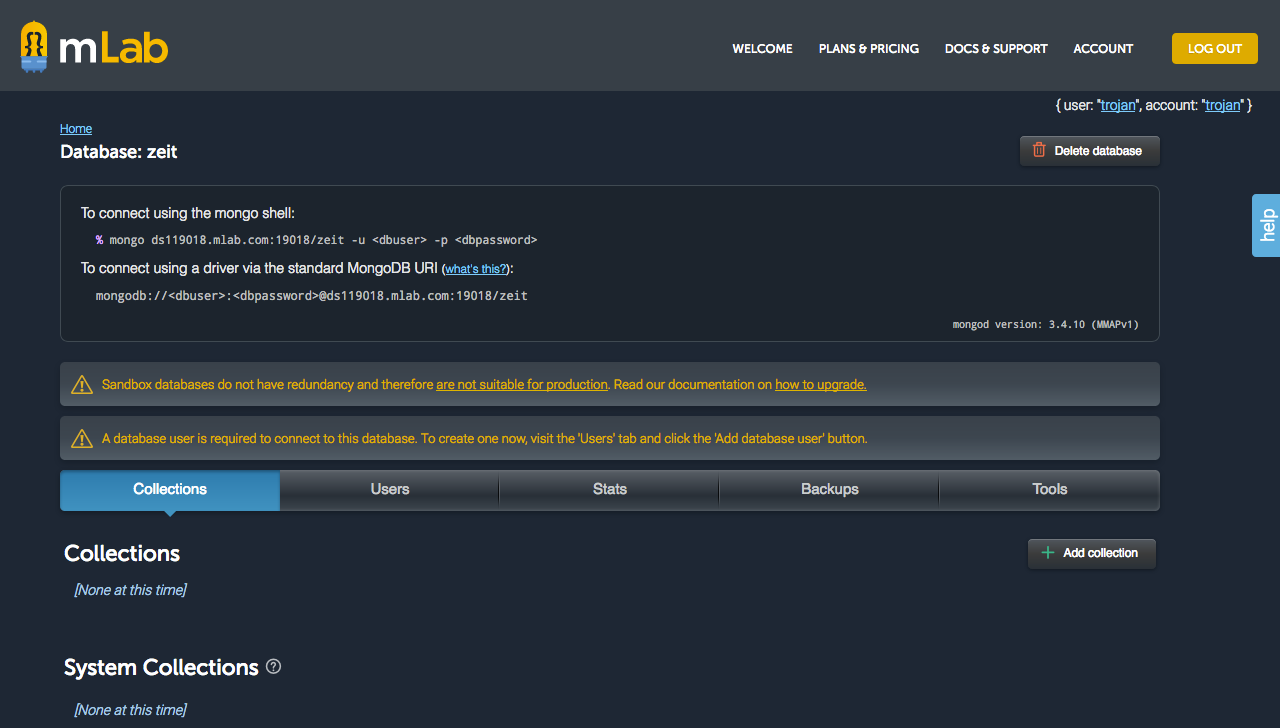Image resolution: width=1280 pixels, height=728 pixels.
Task: Click the Collections section heading
Action: 122,554
